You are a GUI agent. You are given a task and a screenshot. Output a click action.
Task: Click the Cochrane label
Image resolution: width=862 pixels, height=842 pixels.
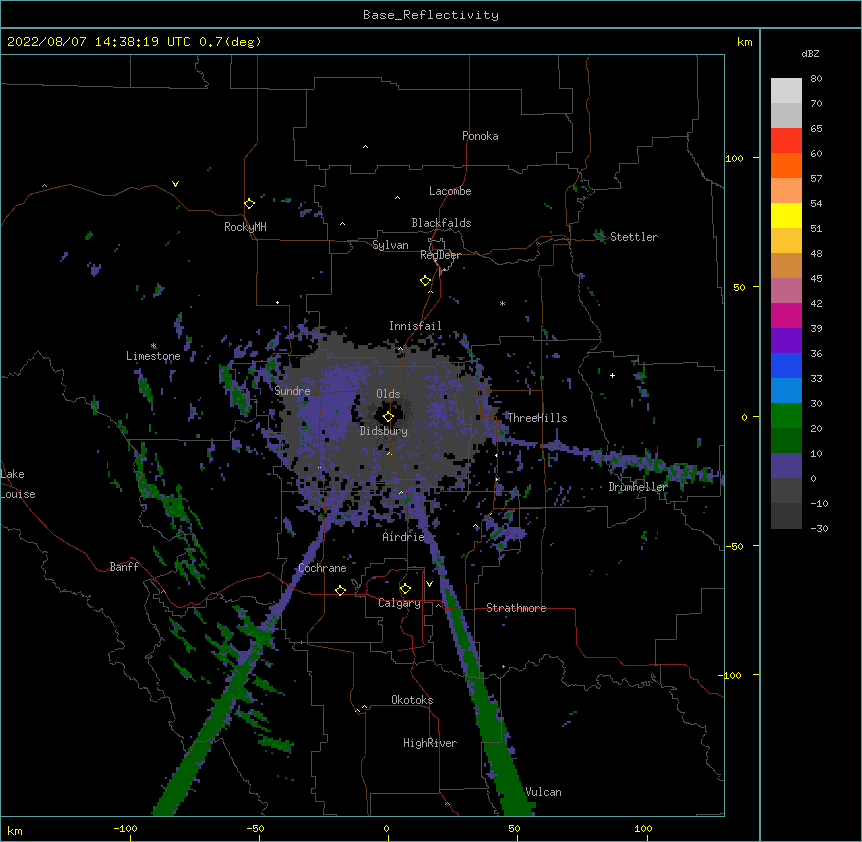[322, 568]
